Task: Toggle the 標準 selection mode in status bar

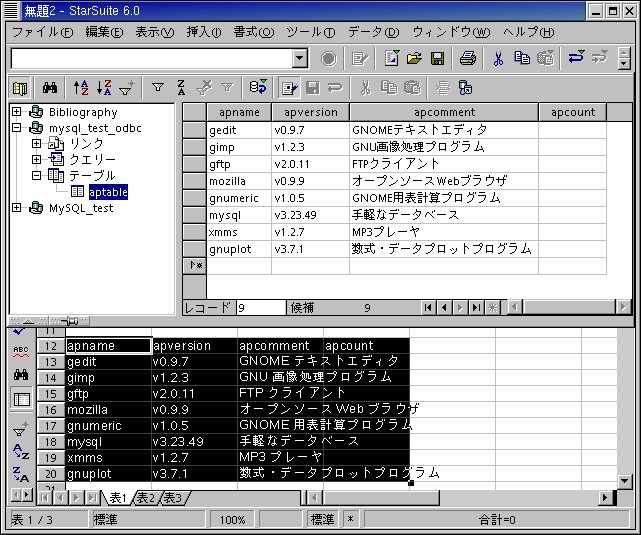Action: 322,519
